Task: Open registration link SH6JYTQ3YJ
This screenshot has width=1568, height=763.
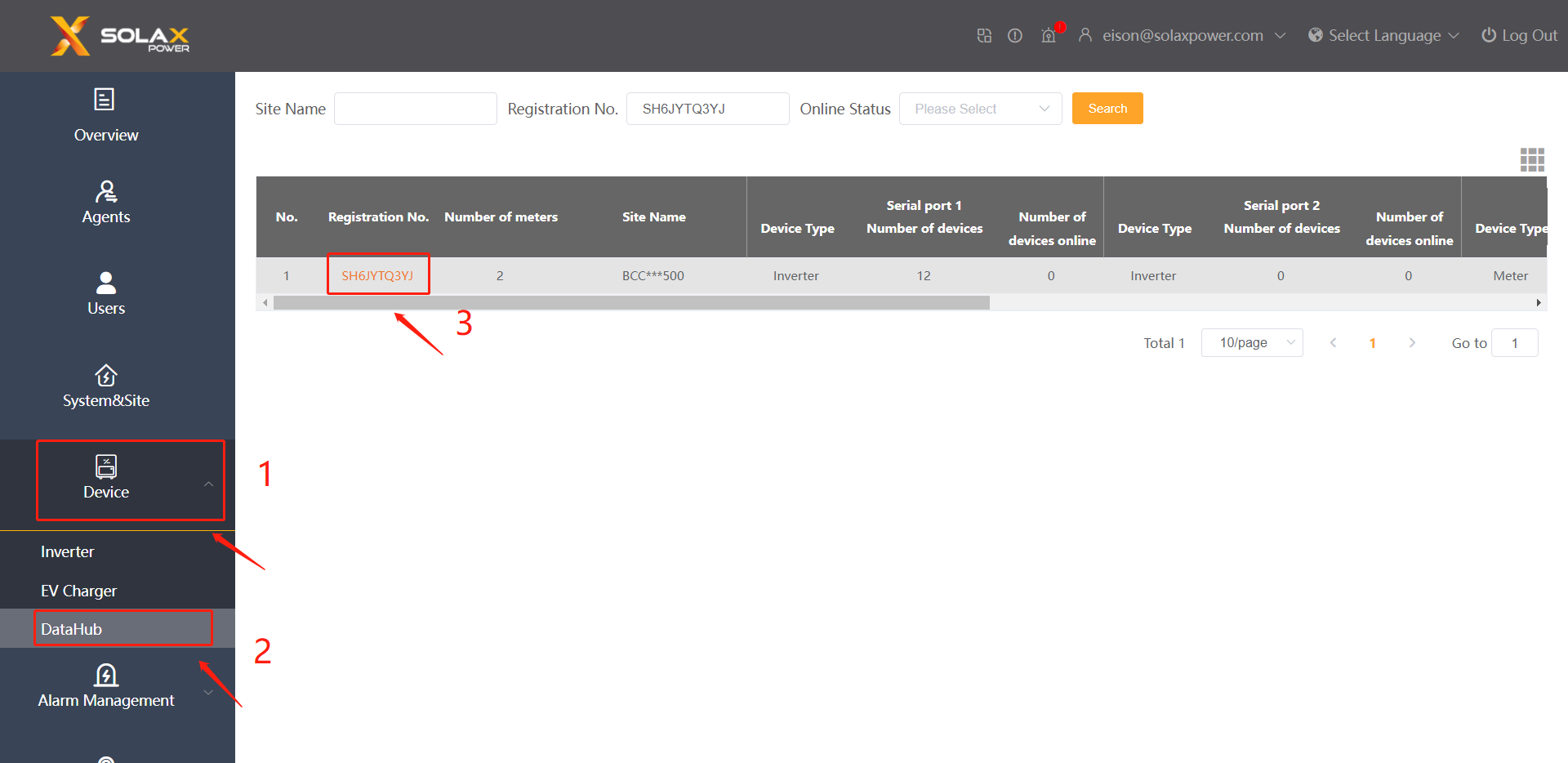Action: pos(377,275)
